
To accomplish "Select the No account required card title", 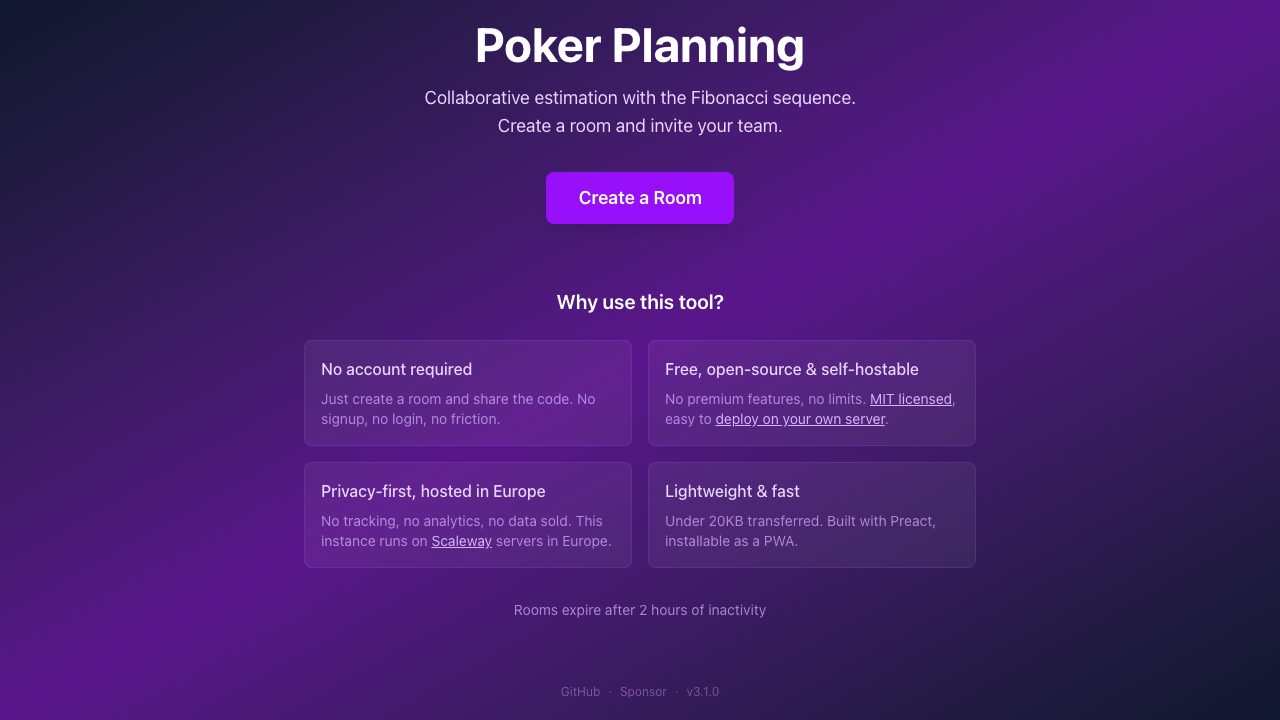I will [x=396, y=369].
